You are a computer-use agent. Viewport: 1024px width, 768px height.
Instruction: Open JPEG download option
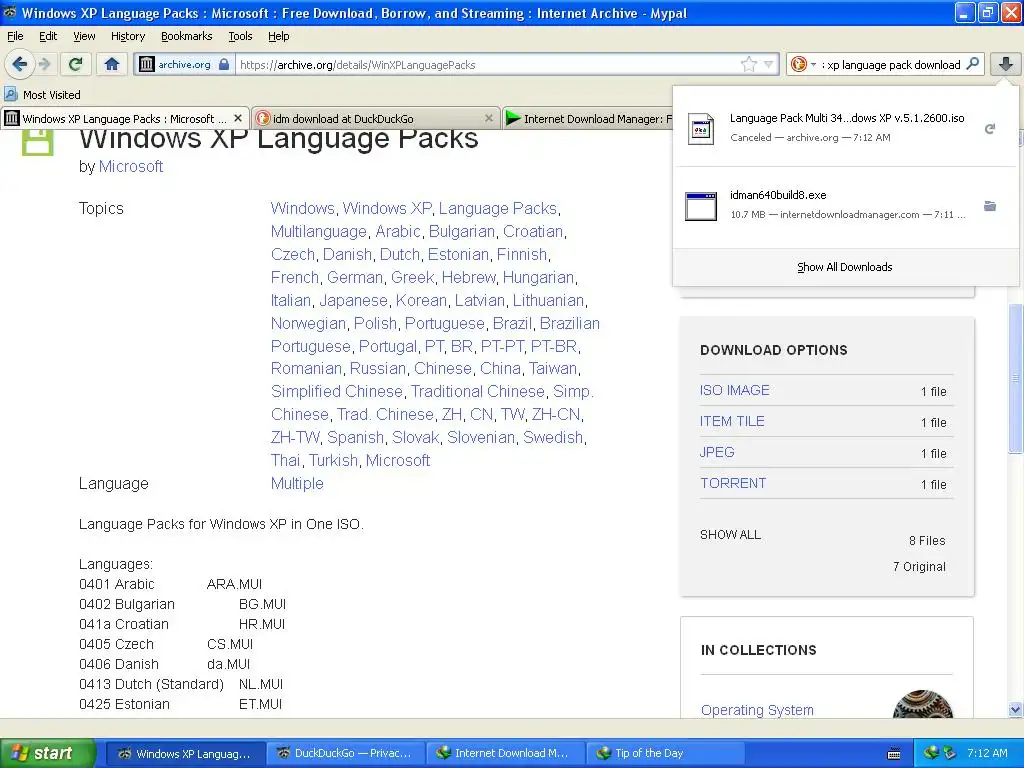[717, 452]
